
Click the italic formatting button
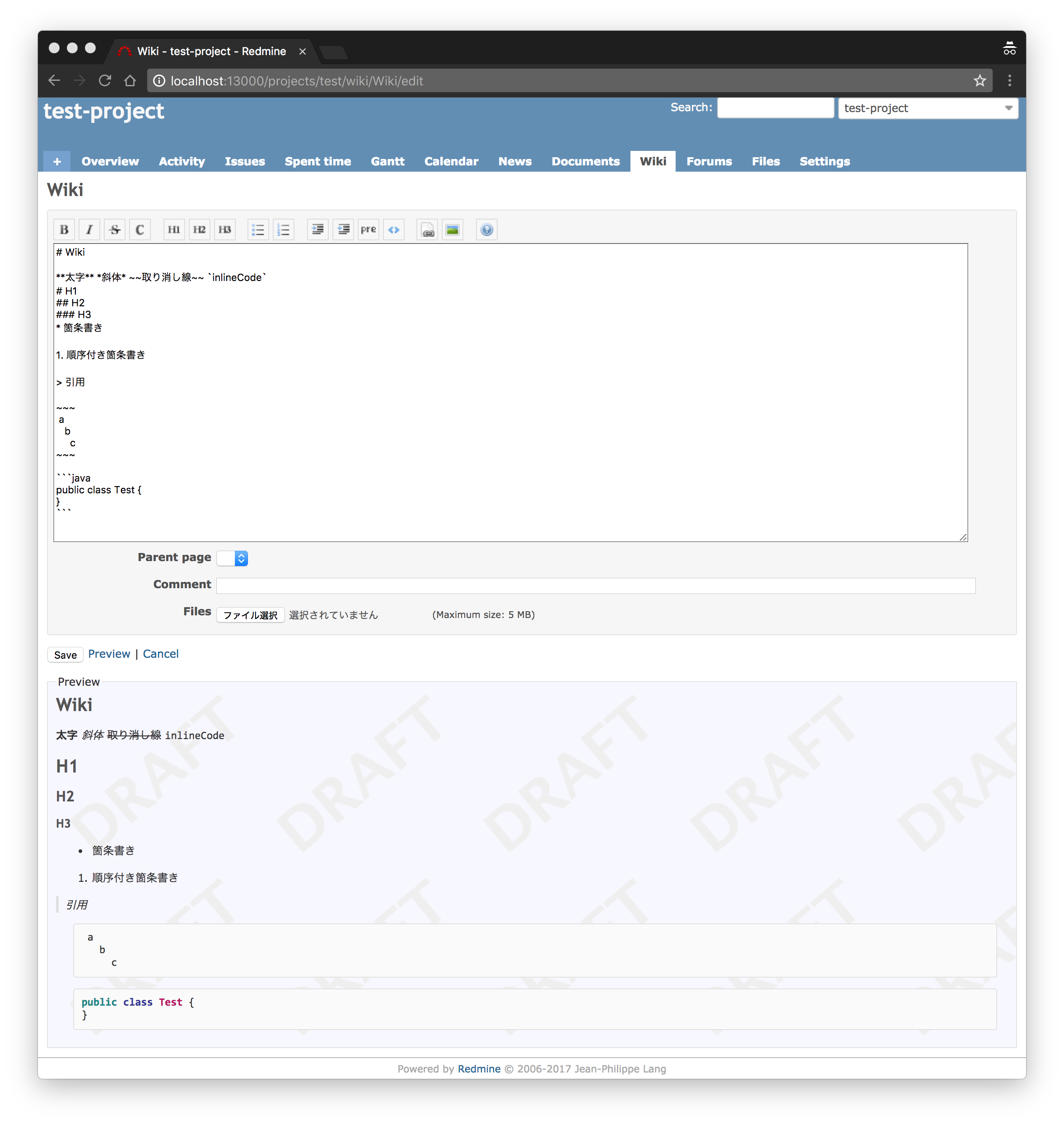[x=89, y=230]
